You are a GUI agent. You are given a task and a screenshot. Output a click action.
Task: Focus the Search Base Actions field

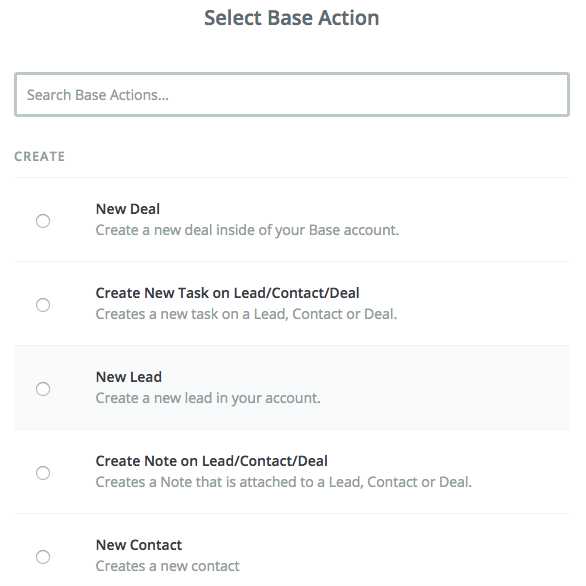click(x=292, y=95)
